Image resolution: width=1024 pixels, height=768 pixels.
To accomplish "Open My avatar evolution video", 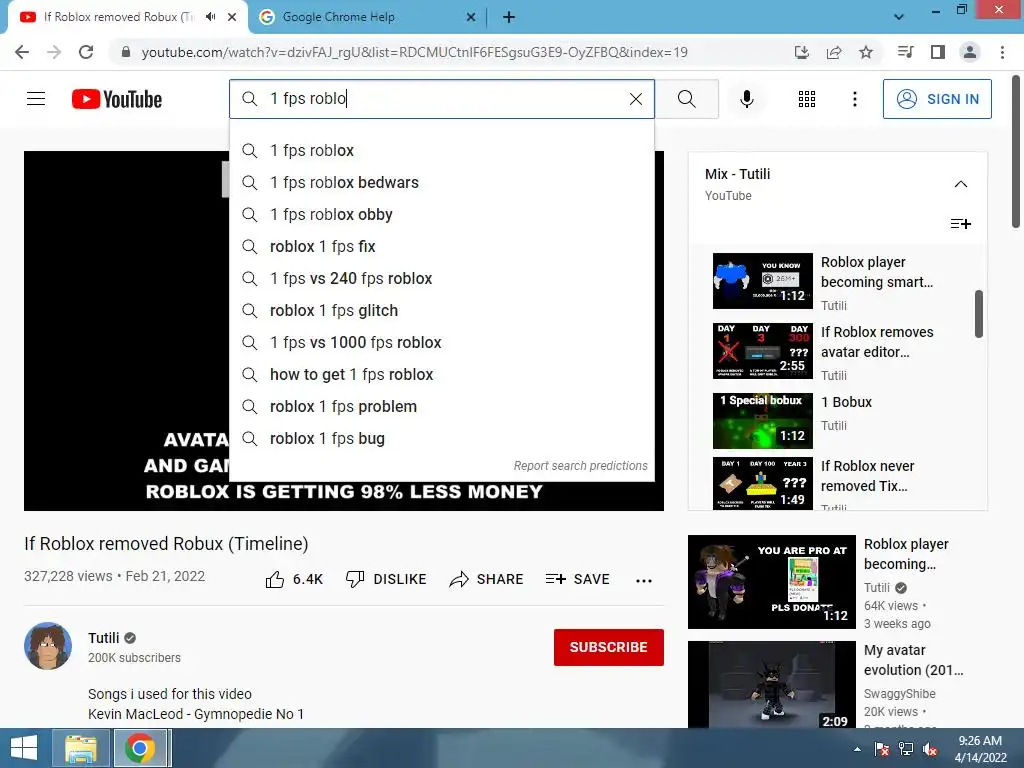I will click(771, 684).
